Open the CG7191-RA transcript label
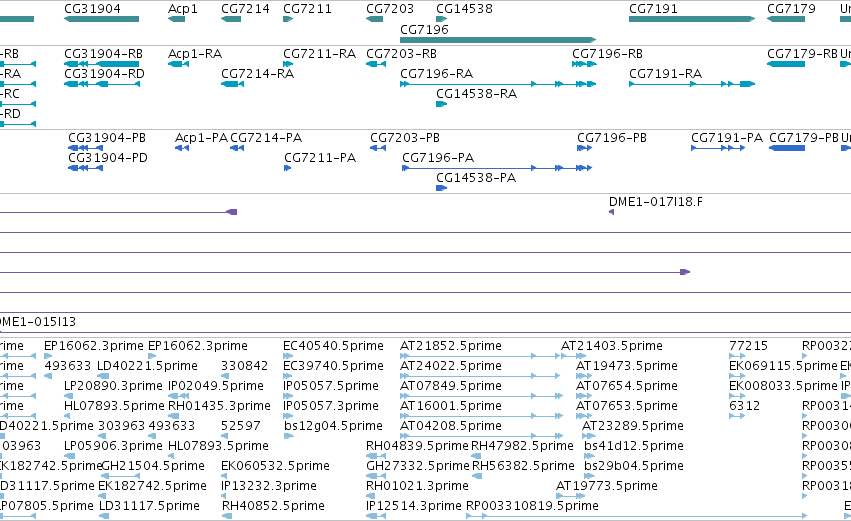The image size is (851, 521). click(665, 74)
